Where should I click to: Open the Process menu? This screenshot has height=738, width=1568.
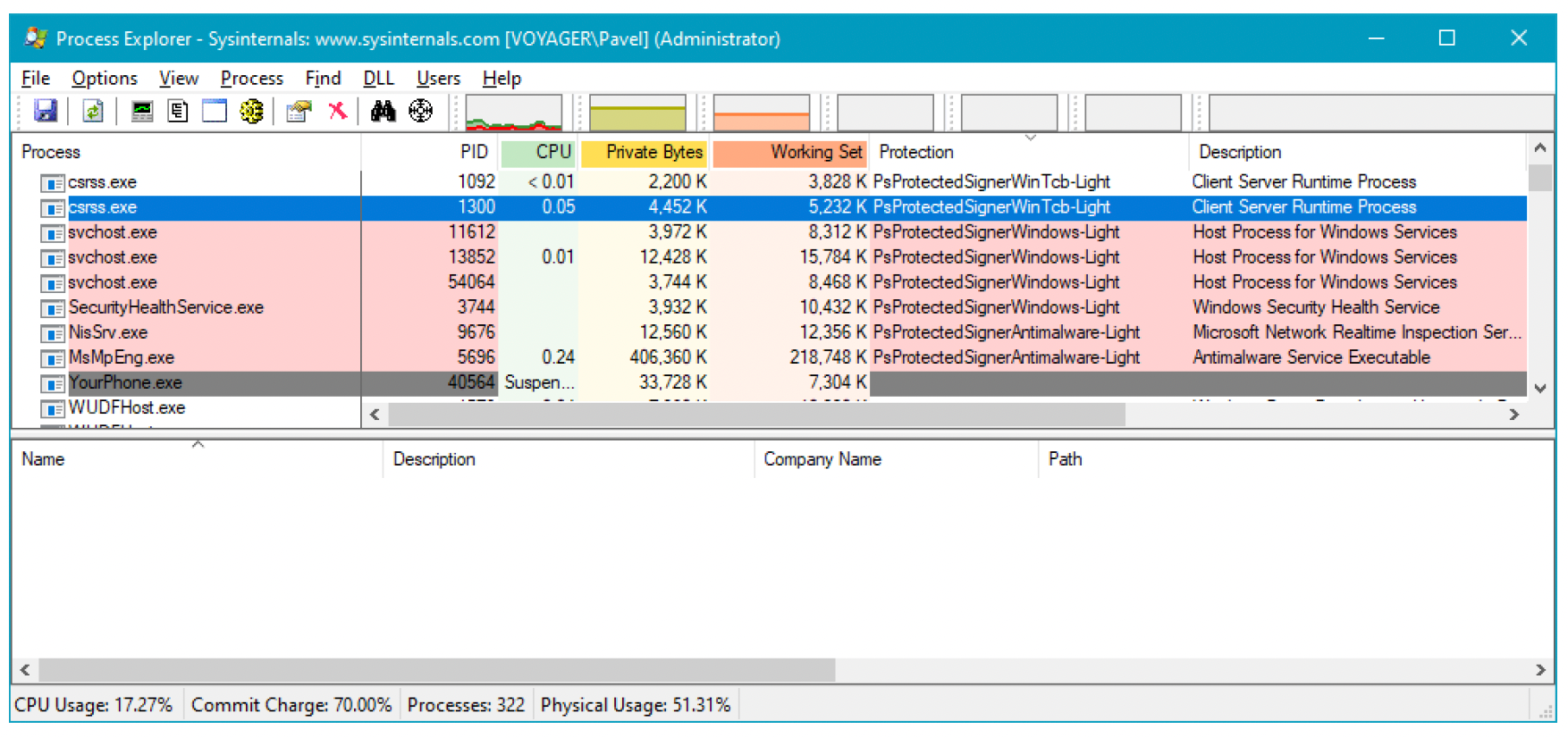click(x=252, y=79)
